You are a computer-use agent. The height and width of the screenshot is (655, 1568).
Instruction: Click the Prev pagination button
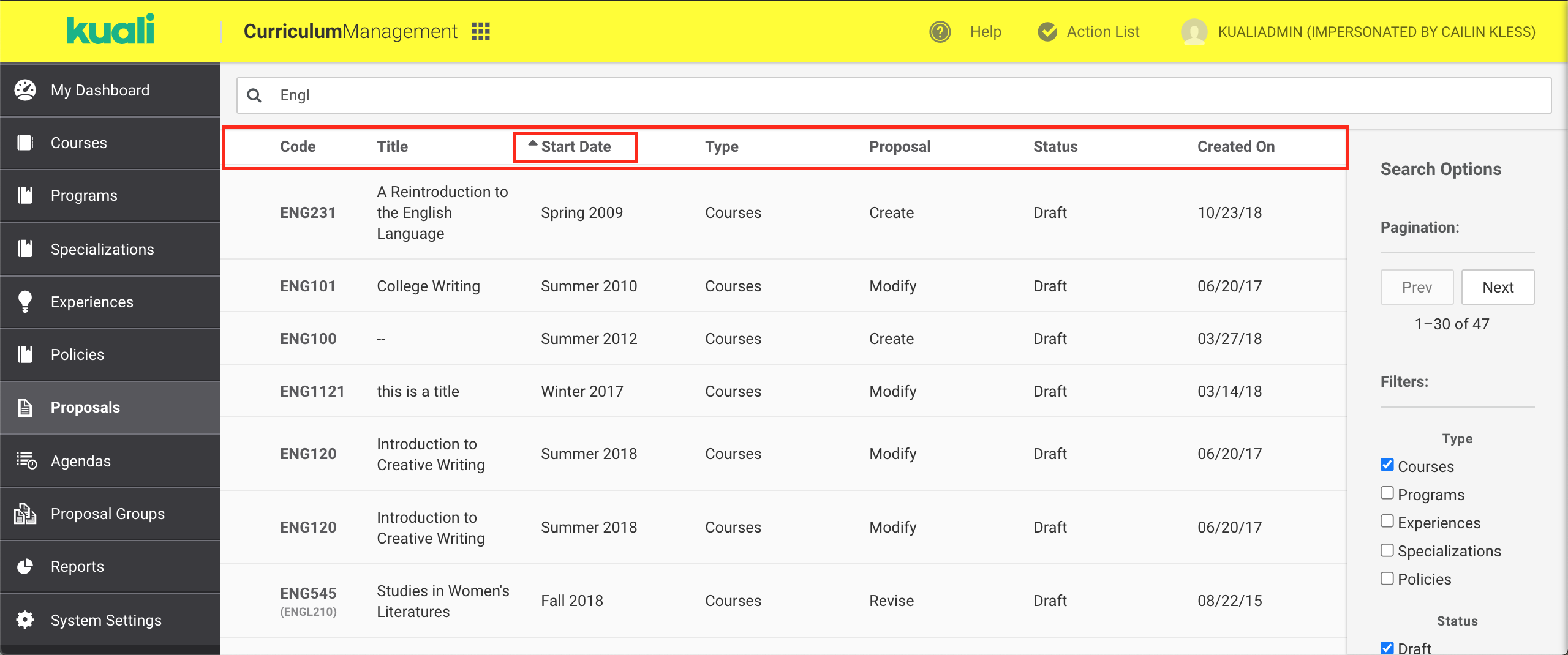pyautogui.click(x=1417, y=286)
